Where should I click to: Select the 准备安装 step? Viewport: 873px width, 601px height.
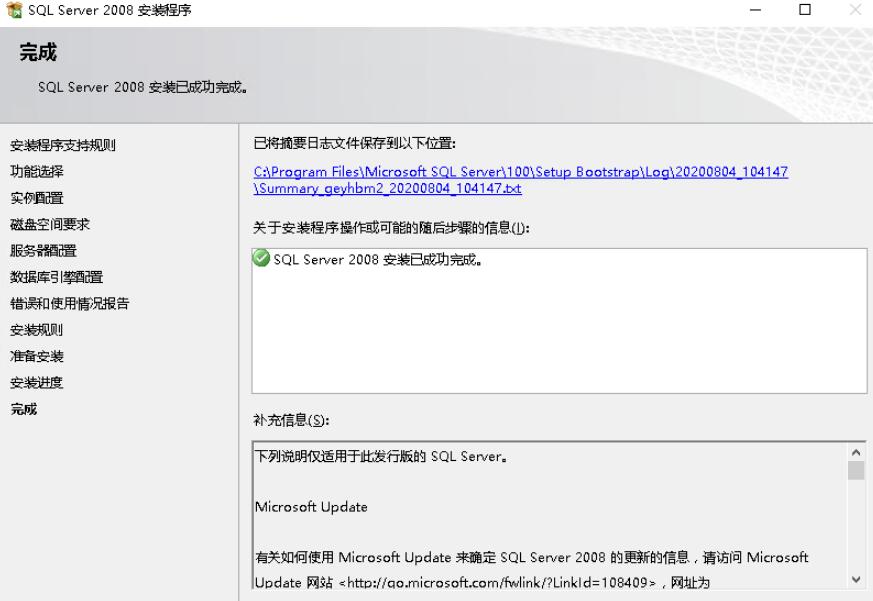click(37, 356)
